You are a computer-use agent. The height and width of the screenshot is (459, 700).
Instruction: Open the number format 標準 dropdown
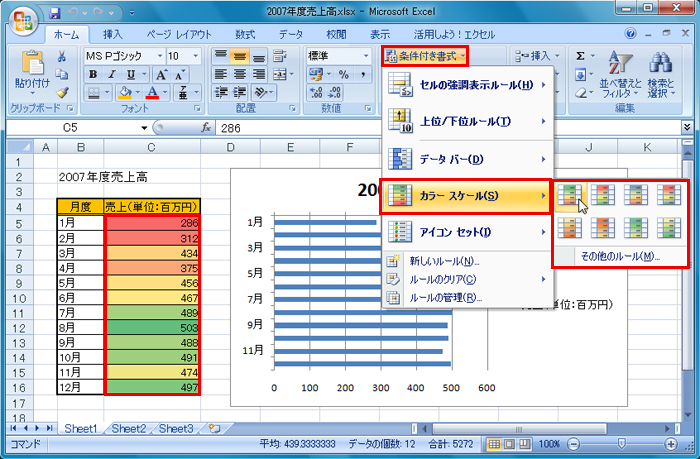point(366,56)
